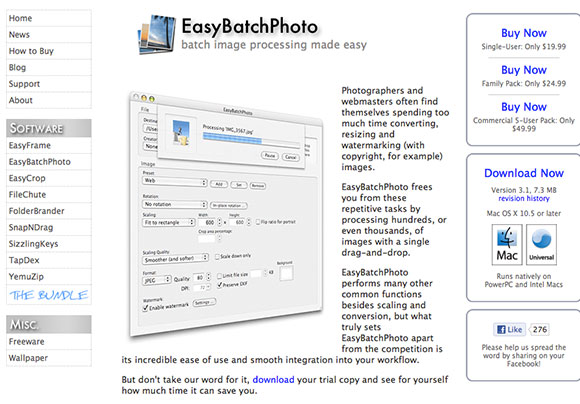580x404 pixels.
Task: Open the No rotation dropdown
Action: pyautogui.click(x=175, y=204)
